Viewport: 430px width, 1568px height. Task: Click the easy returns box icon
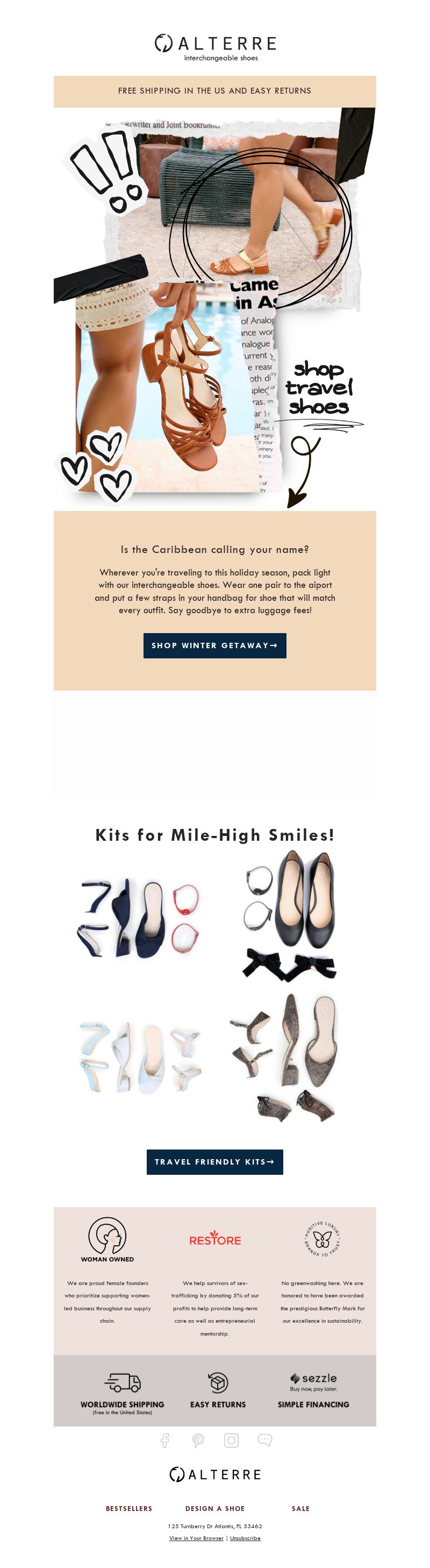218,1382
